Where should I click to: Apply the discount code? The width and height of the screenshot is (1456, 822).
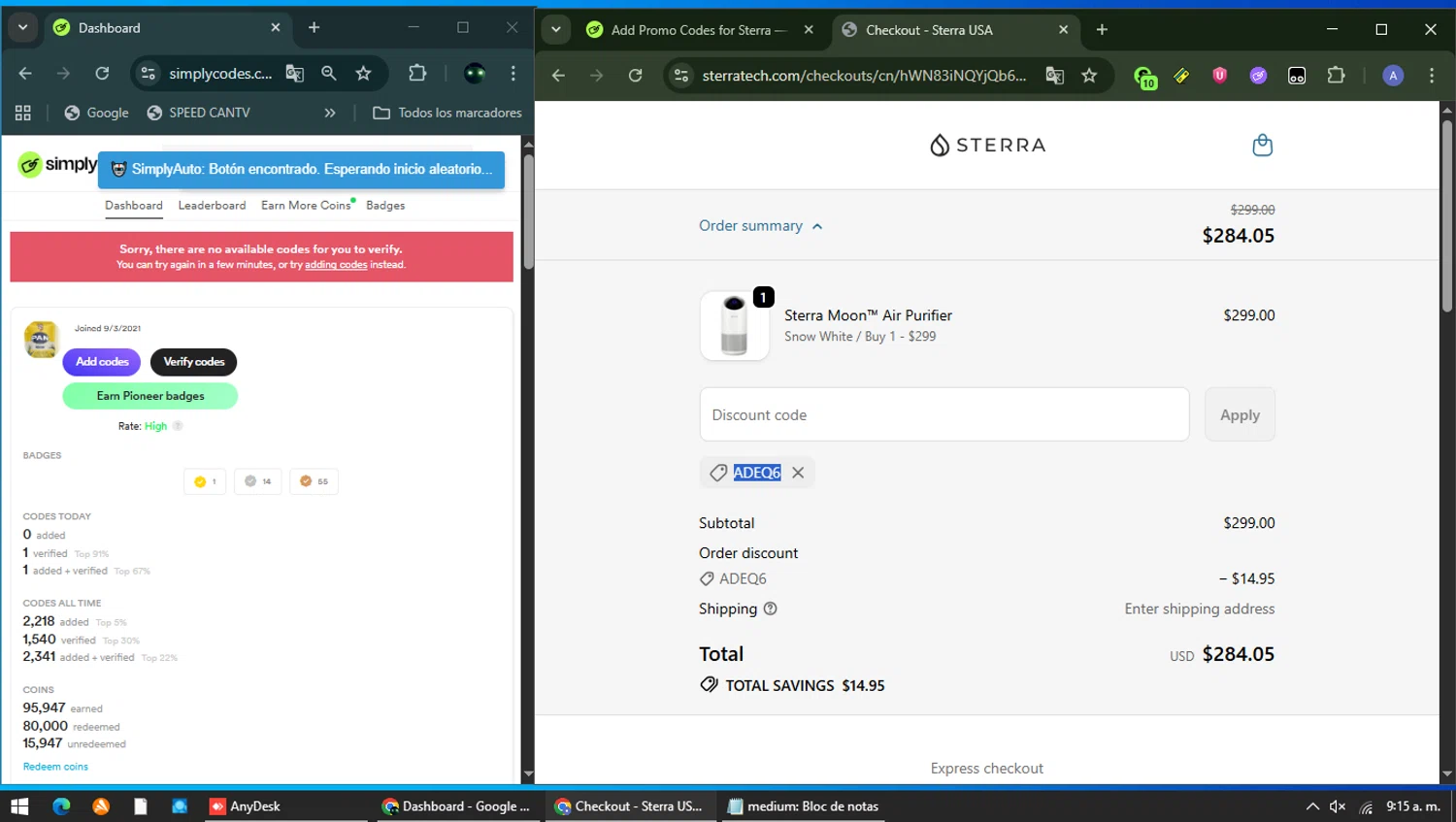pos(1240,414)
